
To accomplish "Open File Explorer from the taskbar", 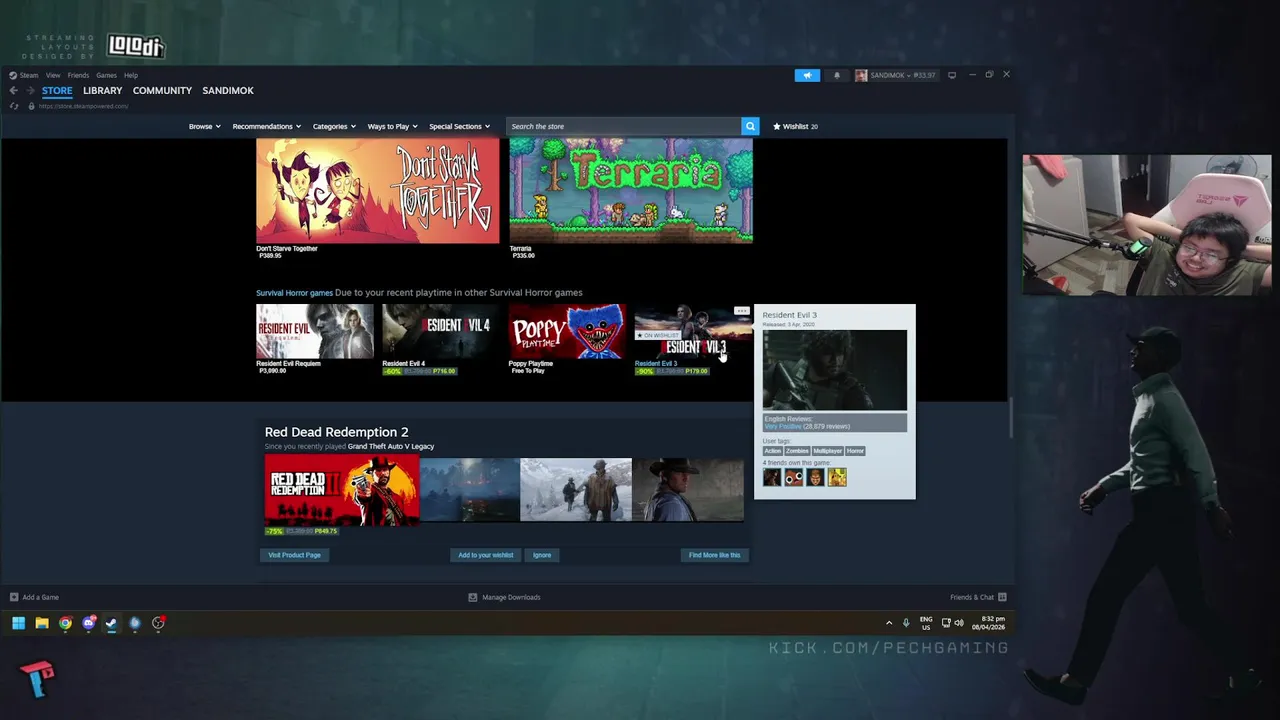I will pyautogui.click(x=42, y=623).
